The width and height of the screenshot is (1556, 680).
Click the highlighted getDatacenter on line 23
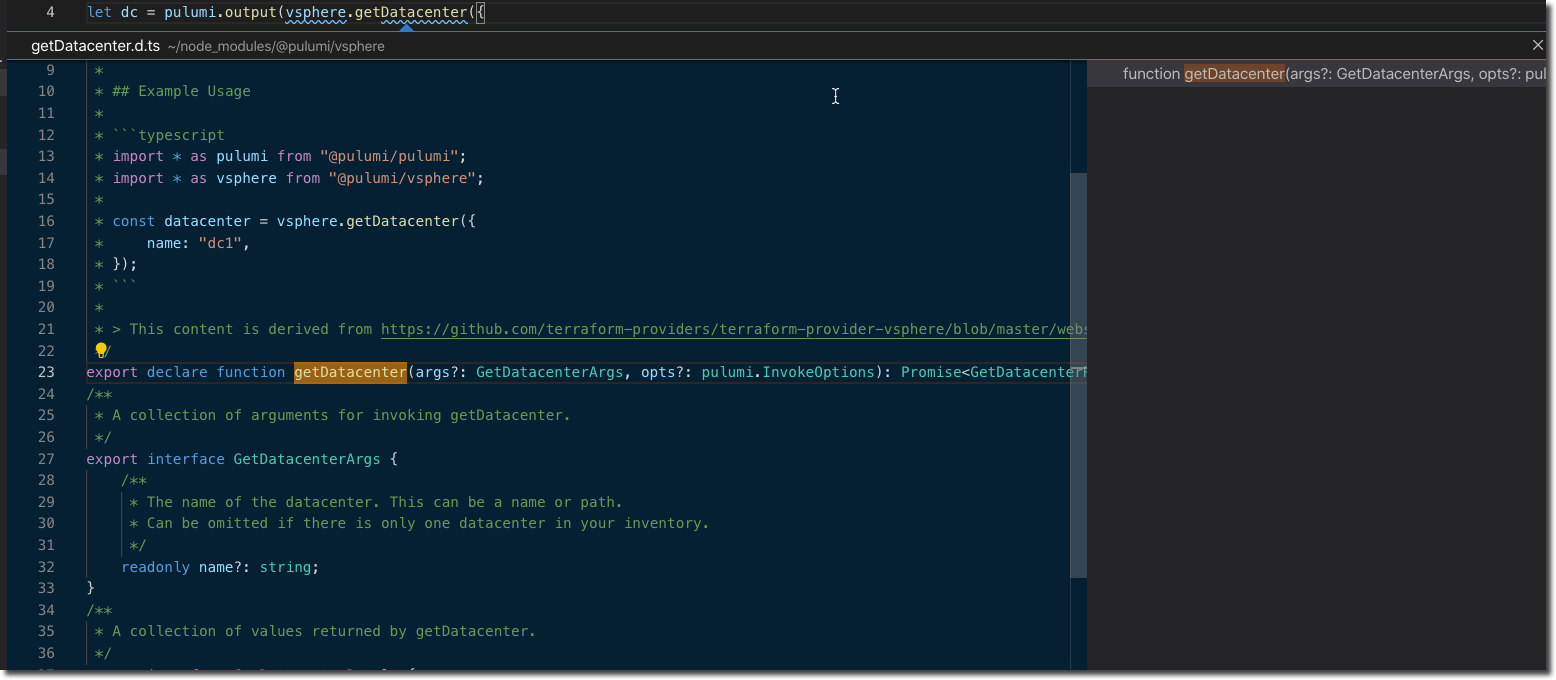pos(349,372)
